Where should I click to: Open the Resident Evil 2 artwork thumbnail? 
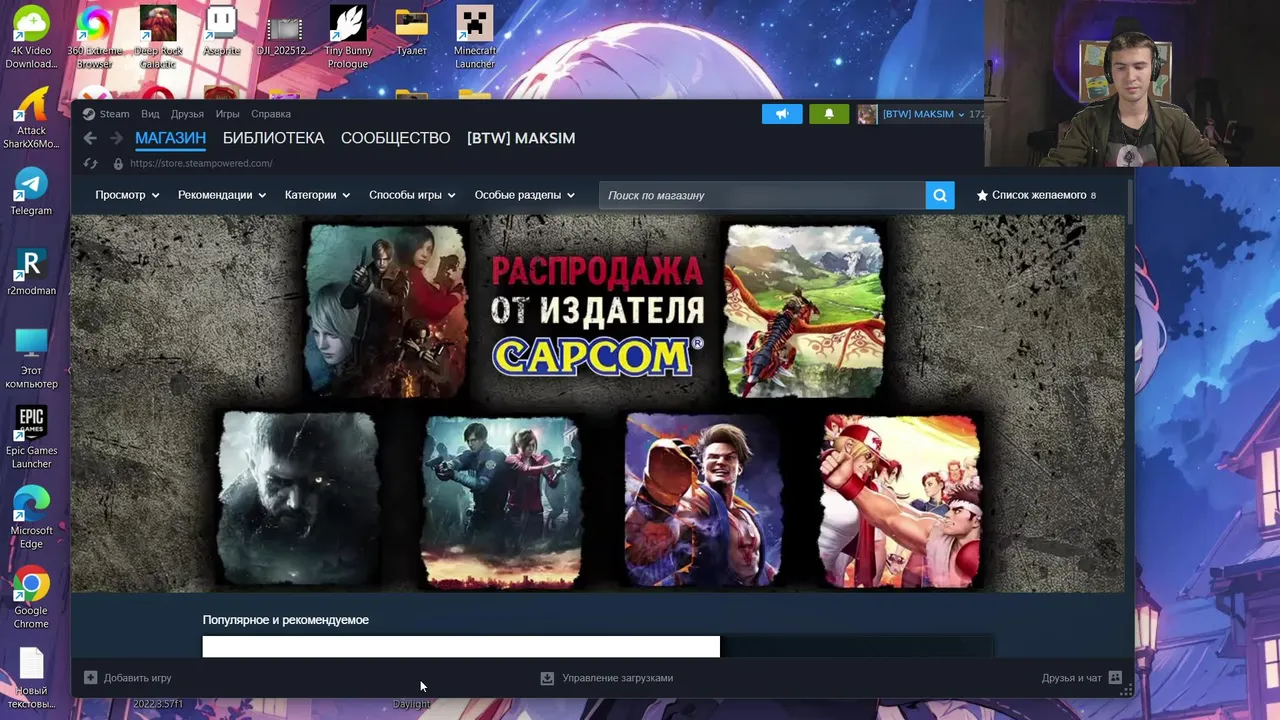point(502,500)
